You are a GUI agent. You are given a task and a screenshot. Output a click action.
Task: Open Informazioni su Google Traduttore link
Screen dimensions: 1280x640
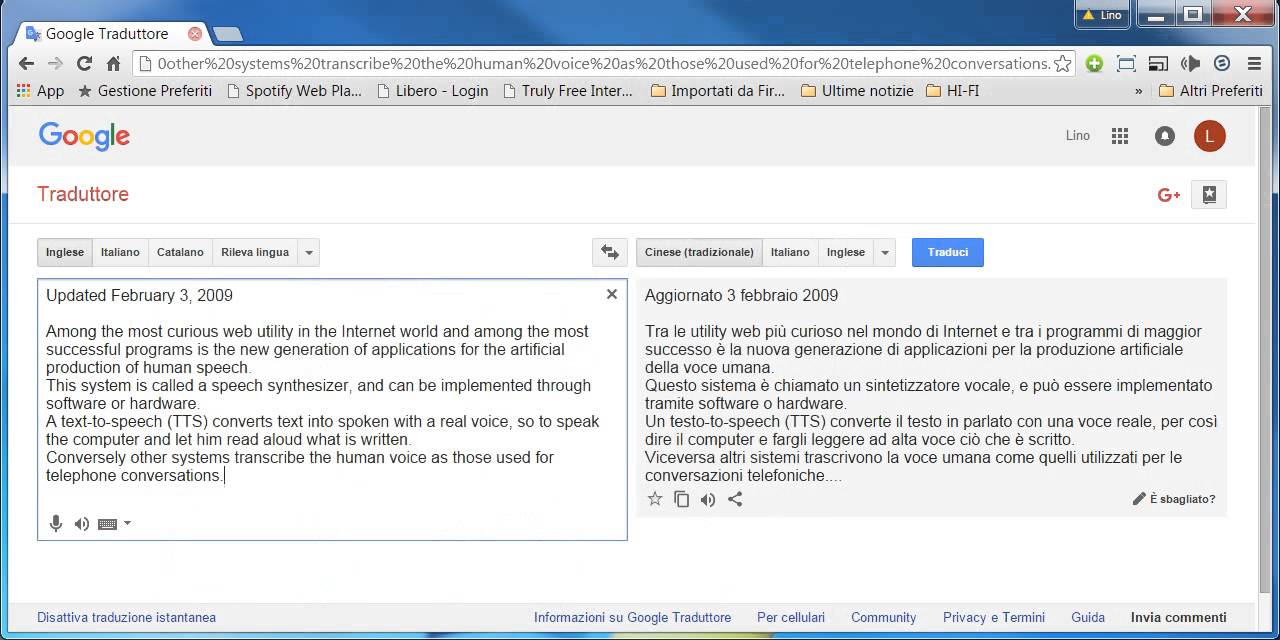click(632, 617)
